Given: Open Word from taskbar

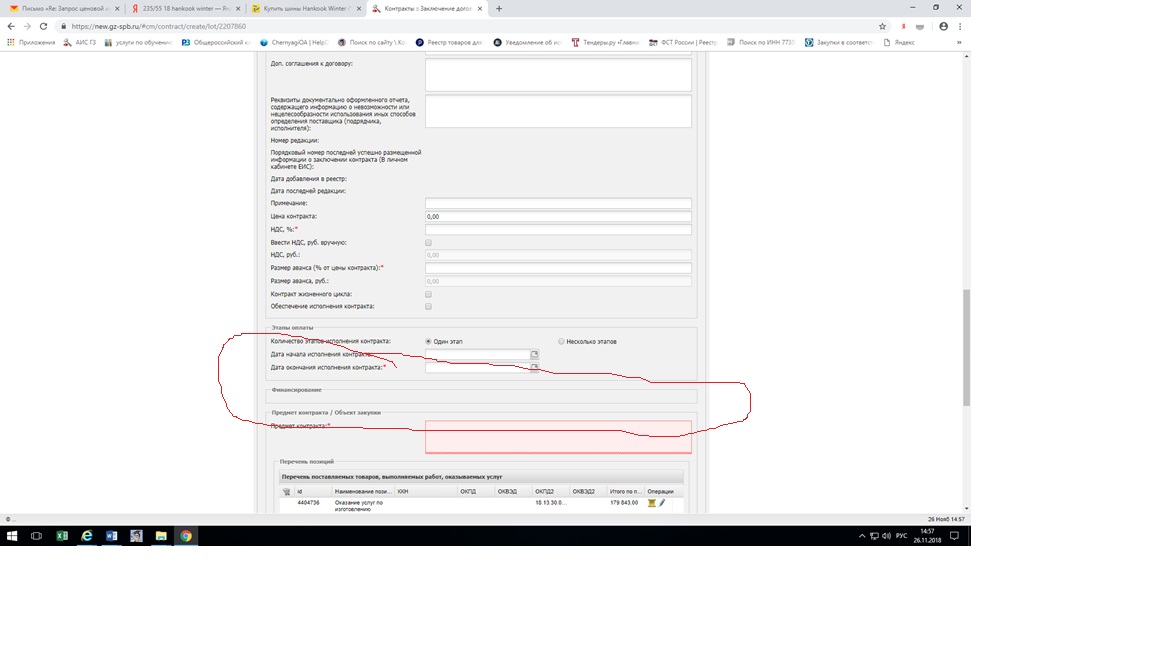Looking at the screenshot, I should click(x=112, y=536).
